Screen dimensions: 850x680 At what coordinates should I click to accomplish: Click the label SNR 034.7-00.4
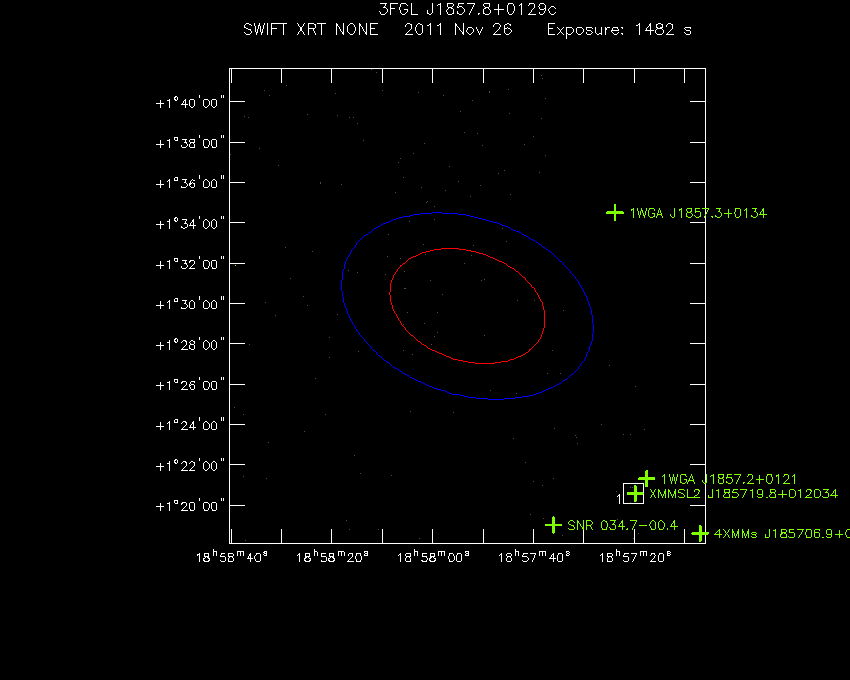[622, 525]
